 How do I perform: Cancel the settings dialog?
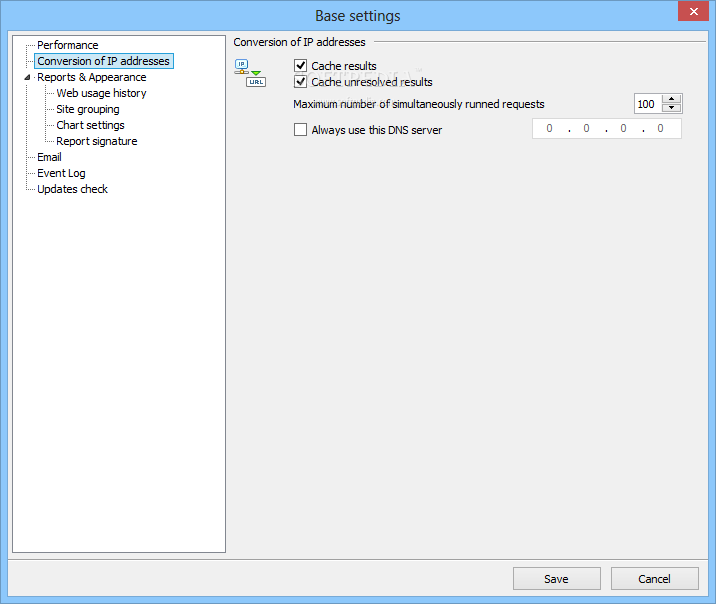coord(655,579)
